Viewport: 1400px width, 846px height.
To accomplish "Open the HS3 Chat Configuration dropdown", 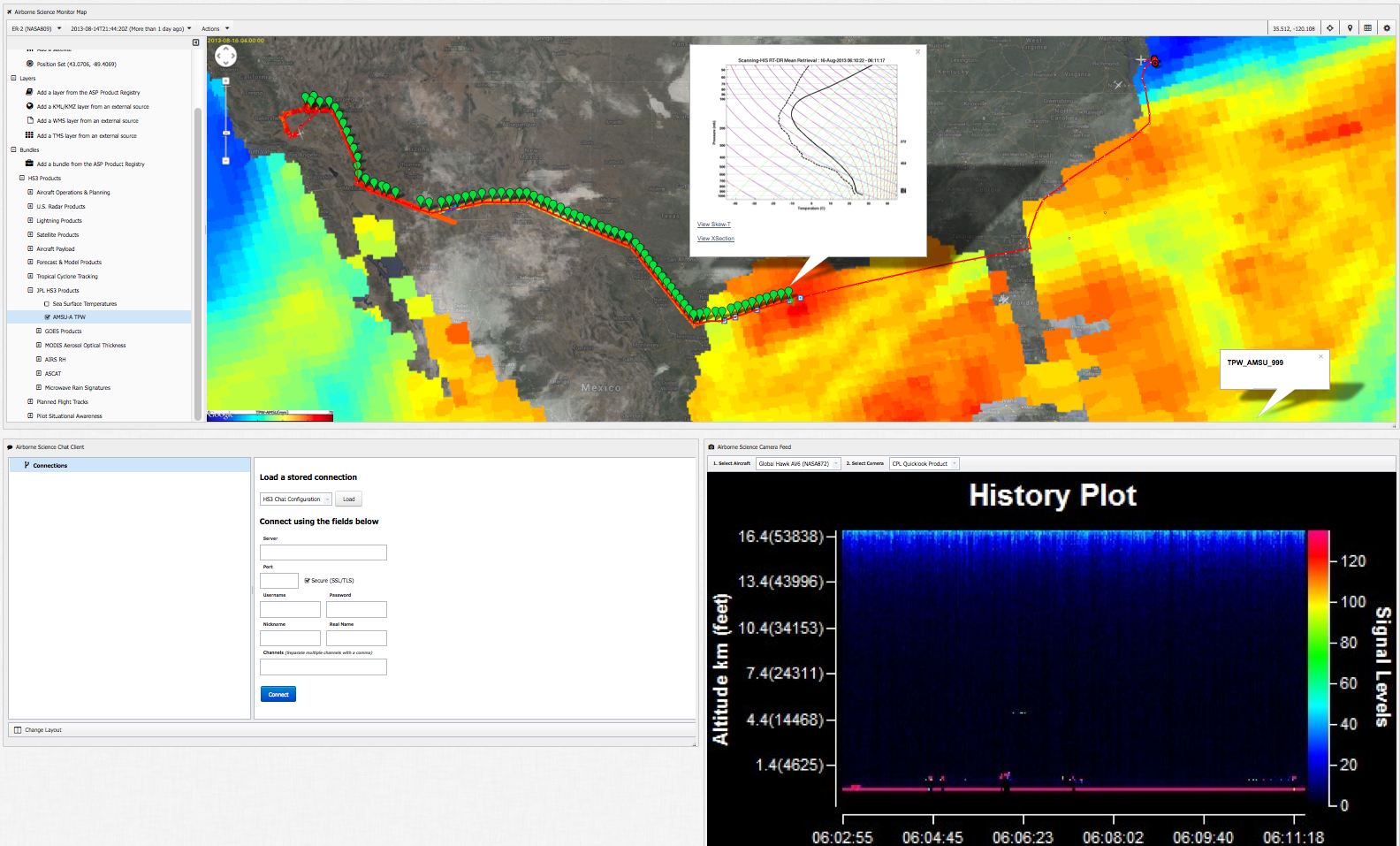I will click(x=295, y=499).
